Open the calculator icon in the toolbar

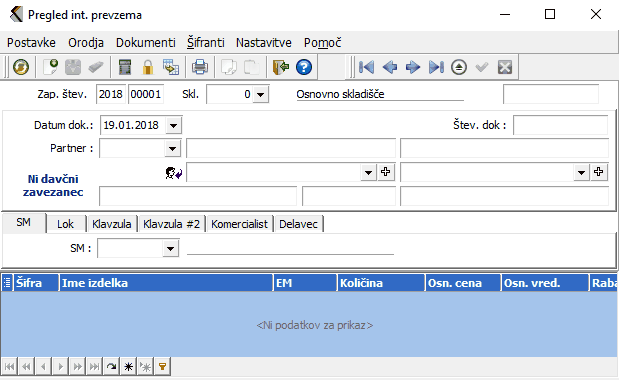pos(125,67)
